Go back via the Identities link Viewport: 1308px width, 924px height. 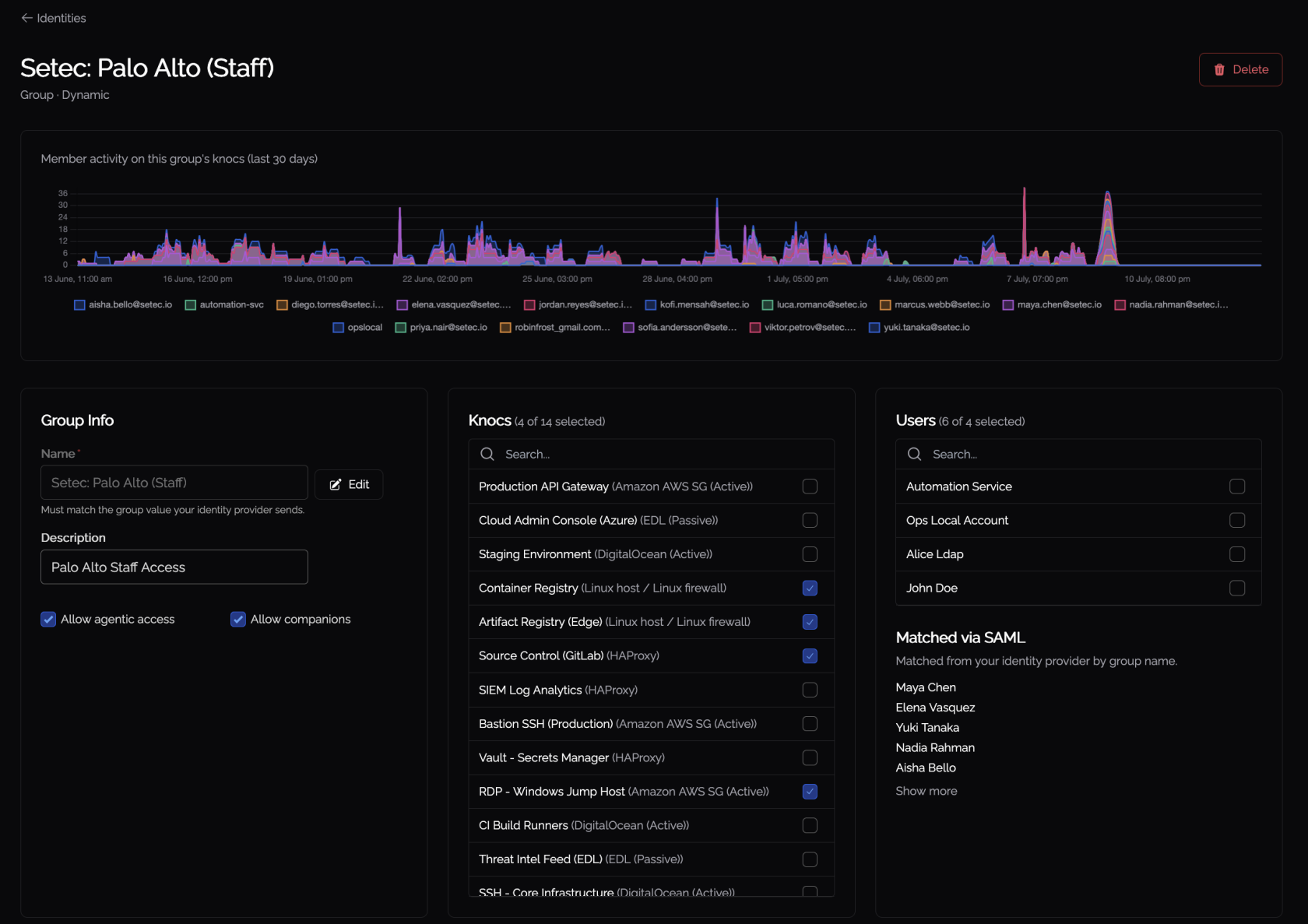coord(62,18)
